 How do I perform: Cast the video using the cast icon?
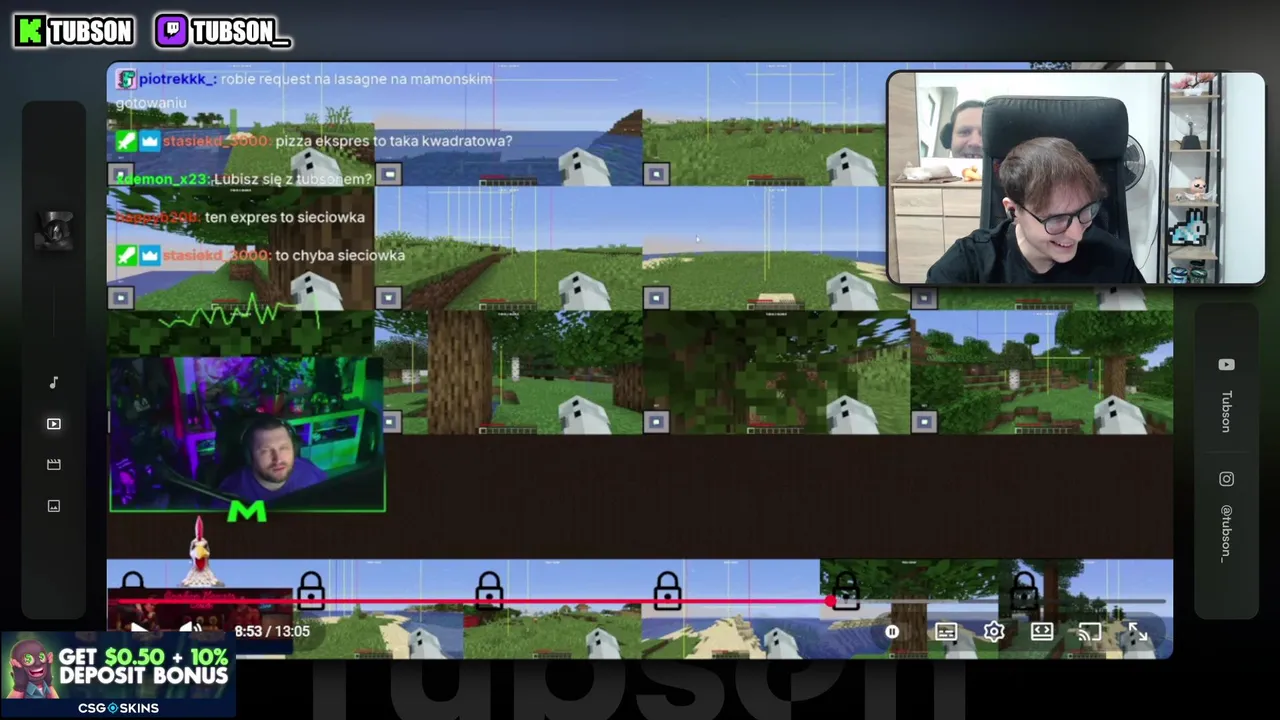pyautogui.click(x=1090, y=632)
